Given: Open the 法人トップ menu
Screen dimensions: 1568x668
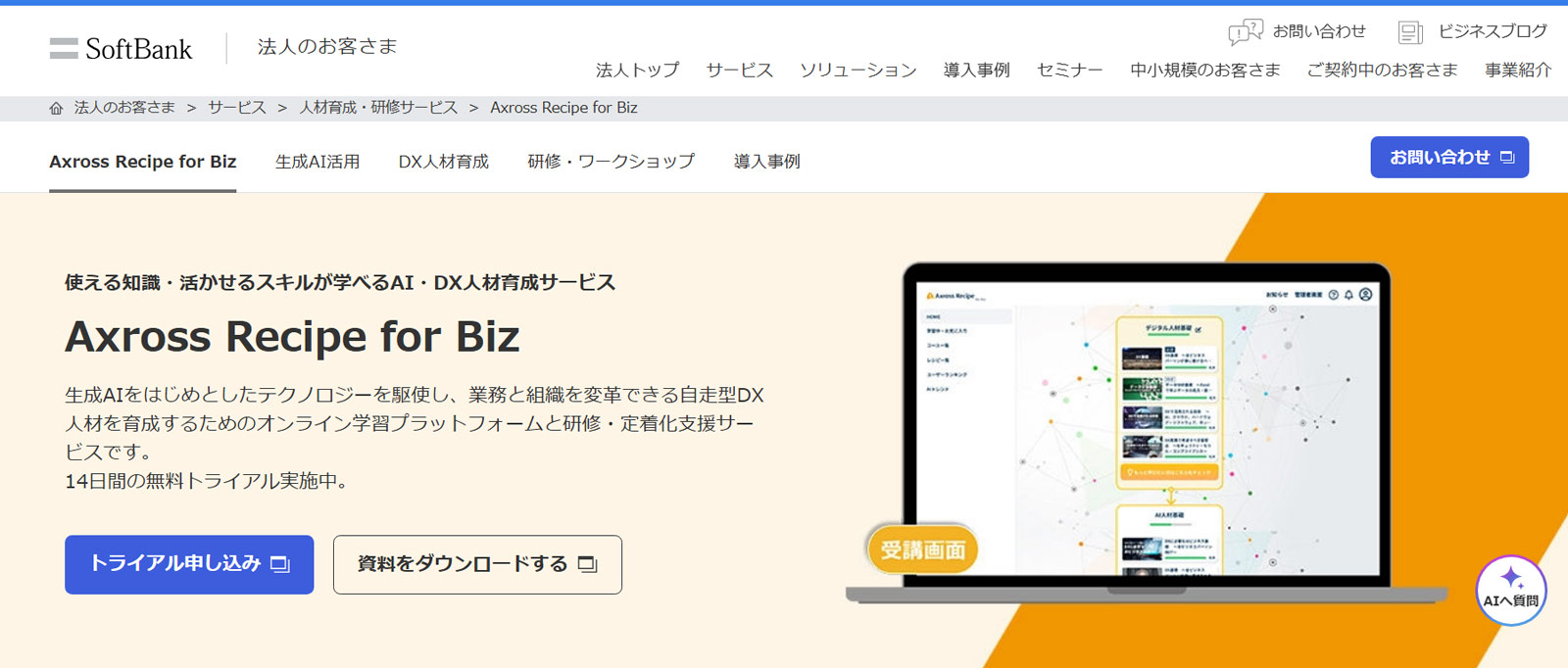Looking at the screenshot, I should coord(637,70).
